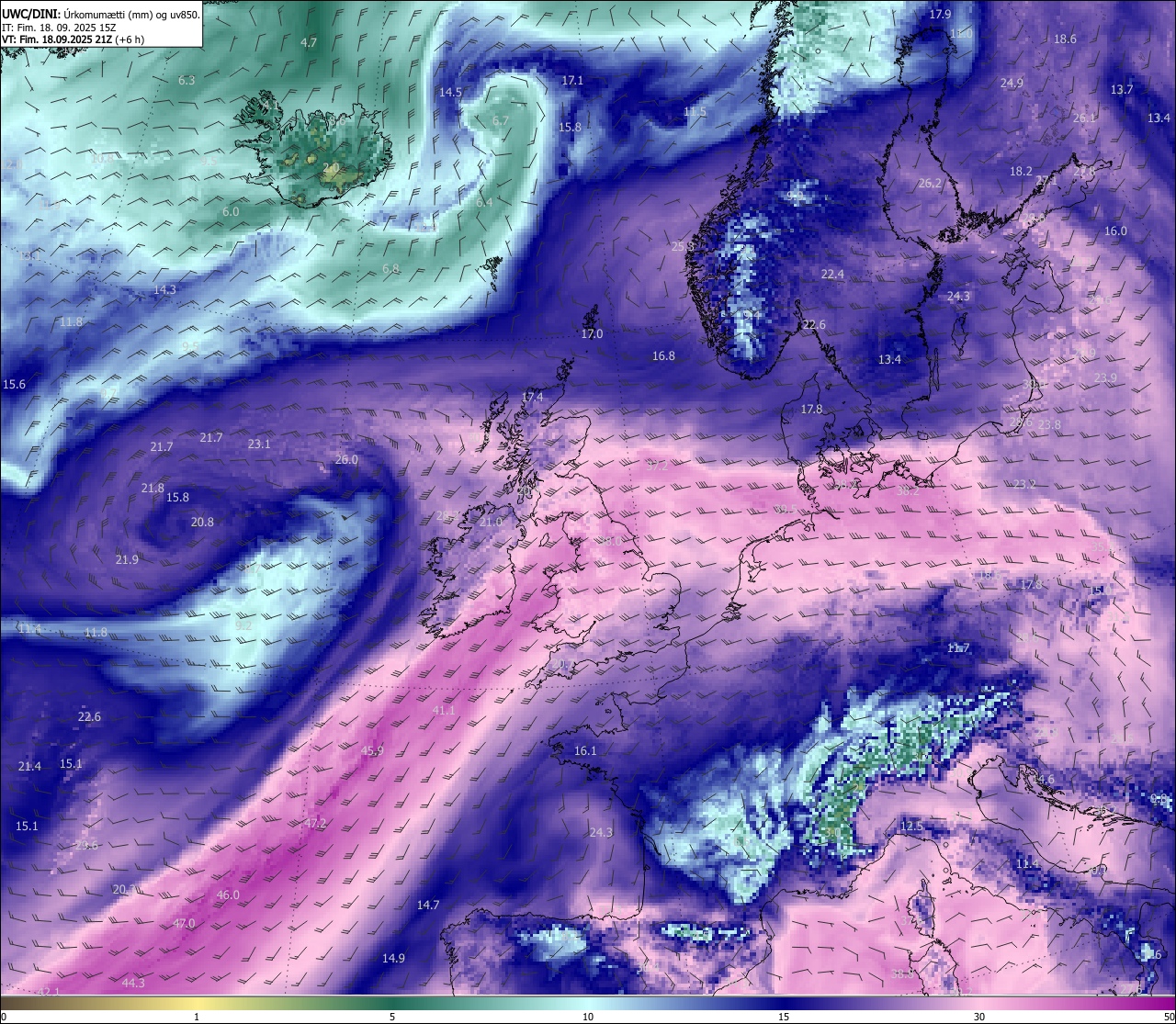Click the 5 tick on the color scale
This screenshot has width=1176, height=1024.
[x=392, y=1017]
